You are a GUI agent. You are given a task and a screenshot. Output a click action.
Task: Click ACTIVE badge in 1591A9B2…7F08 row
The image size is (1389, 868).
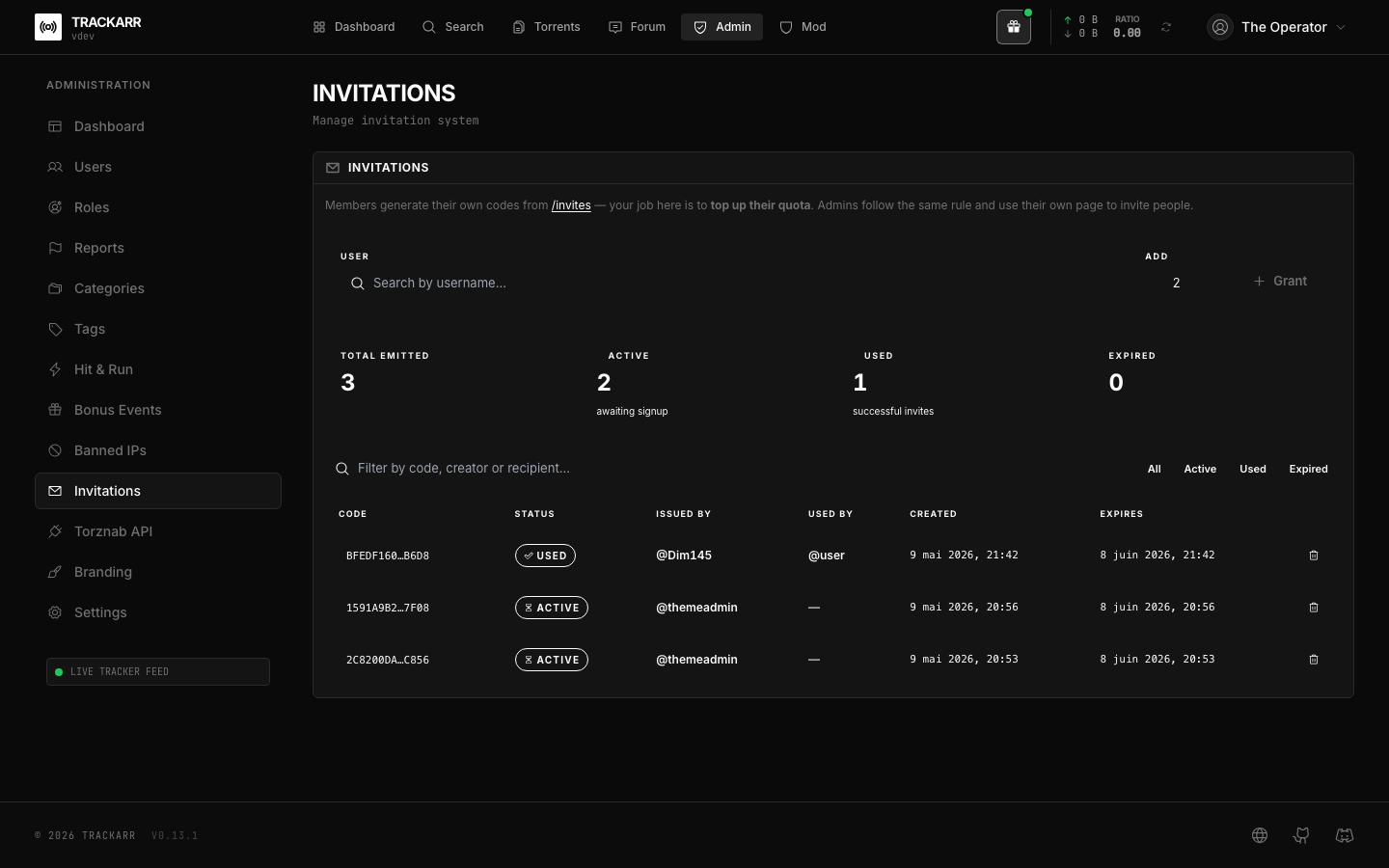point(552,608)
